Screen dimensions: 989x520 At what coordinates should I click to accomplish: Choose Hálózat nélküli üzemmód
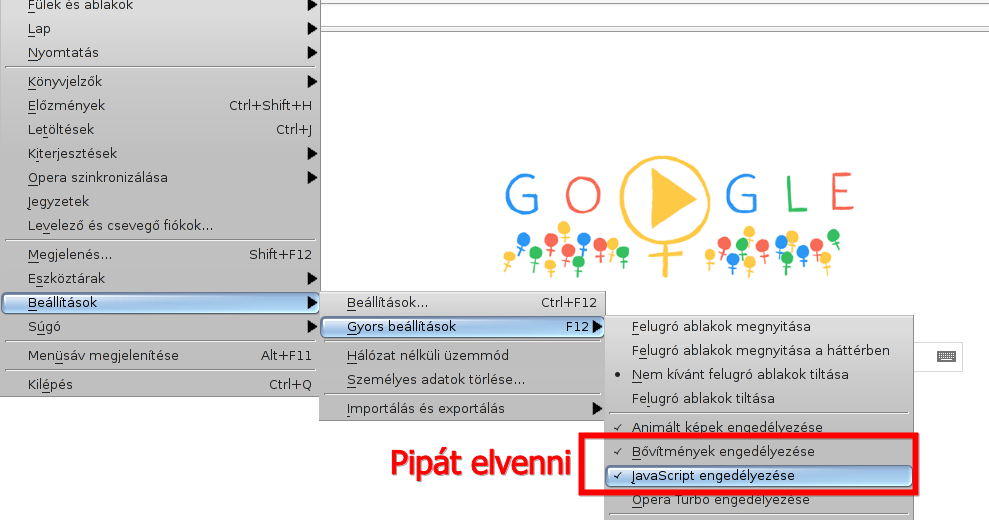[x=462, y=355]
